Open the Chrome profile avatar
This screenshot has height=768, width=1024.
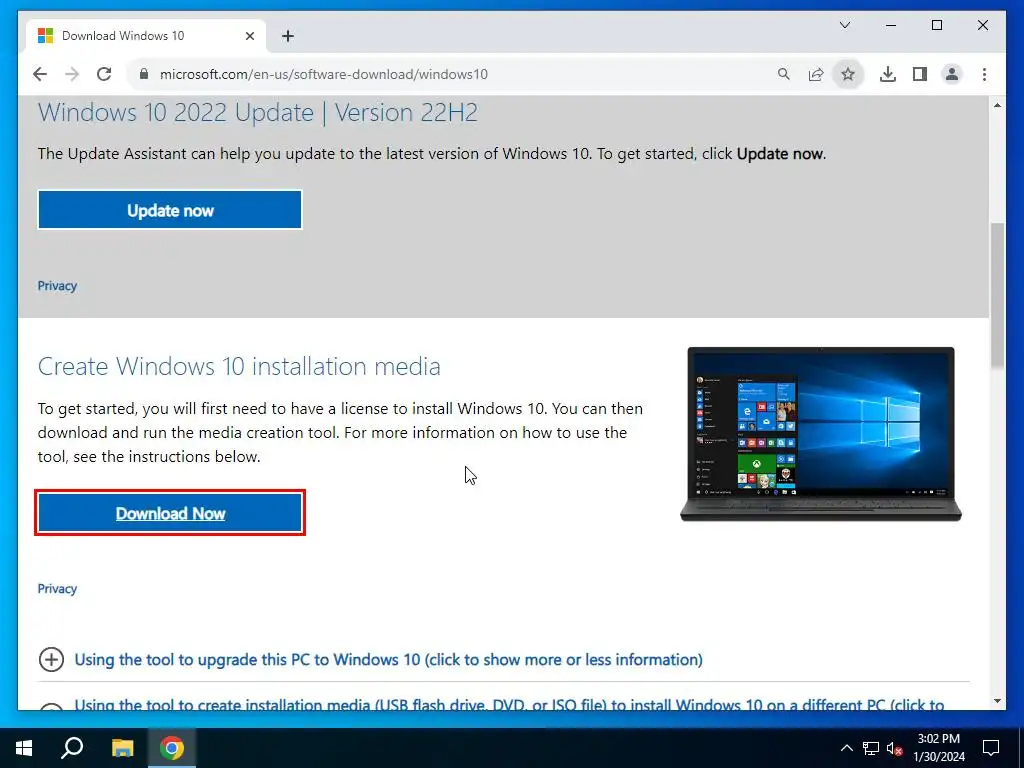coord(952,74)
